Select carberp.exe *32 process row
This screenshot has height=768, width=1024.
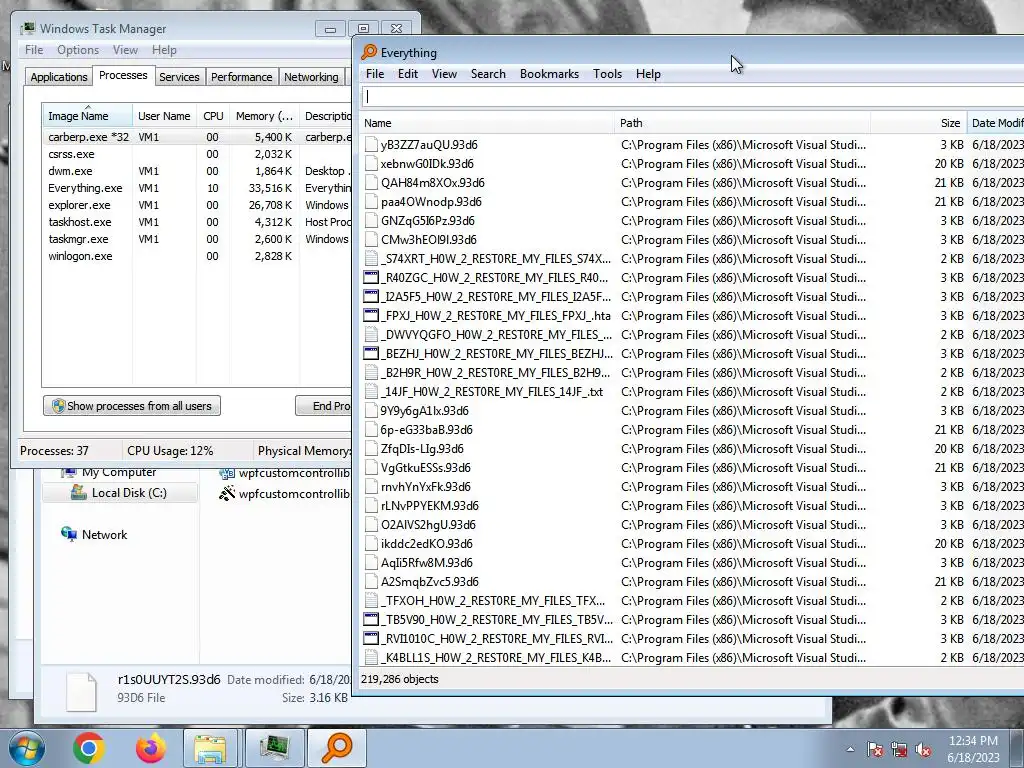tap(196, 137)
